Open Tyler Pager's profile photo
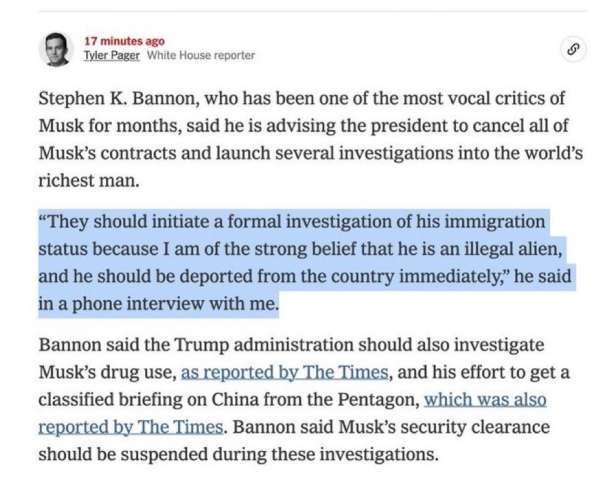Screen dimensions: 611x484 point(57,47)
